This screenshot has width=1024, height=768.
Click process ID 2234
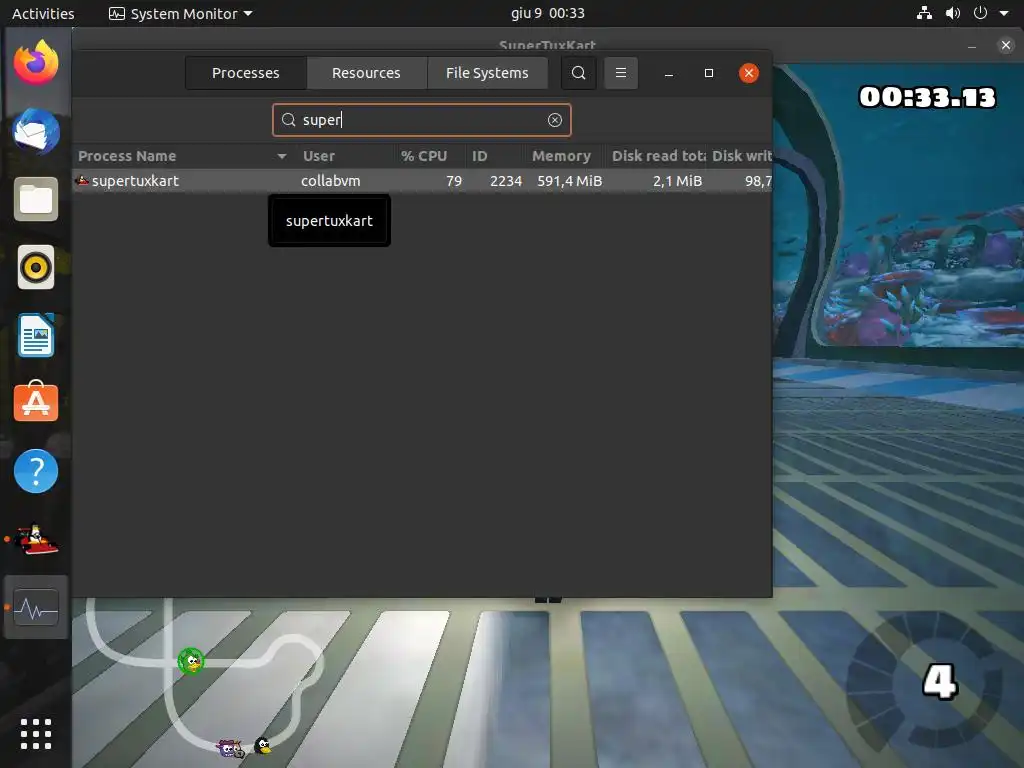(506, 181)
